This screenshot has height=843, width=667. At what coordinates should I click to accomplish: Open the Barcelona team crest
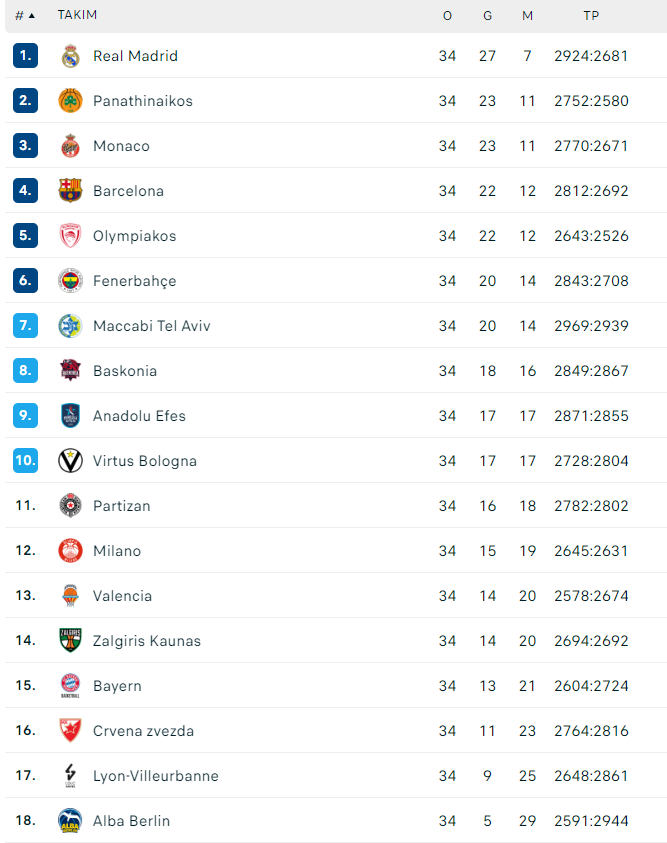[x=70, y=190]
